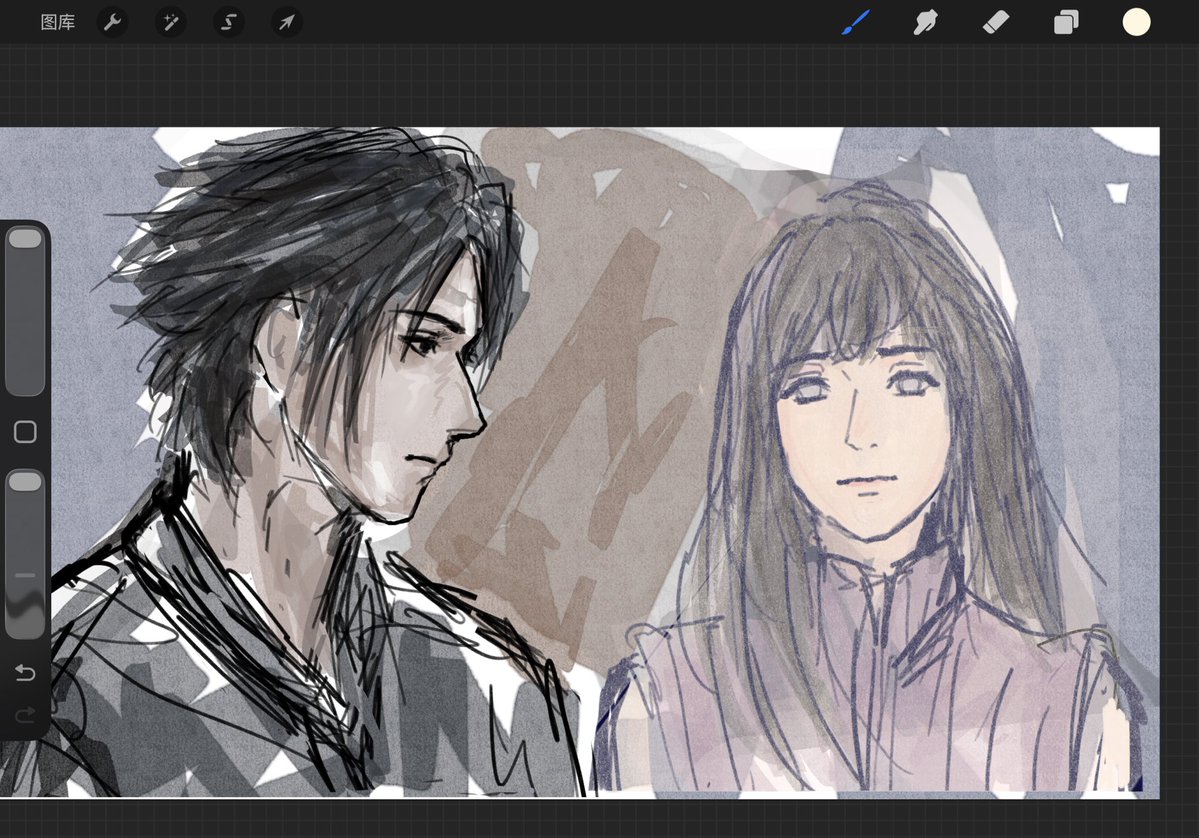Screen dimensions: 1199x838
Task: Open the 图库 gallery
Action: coord(57,22)
